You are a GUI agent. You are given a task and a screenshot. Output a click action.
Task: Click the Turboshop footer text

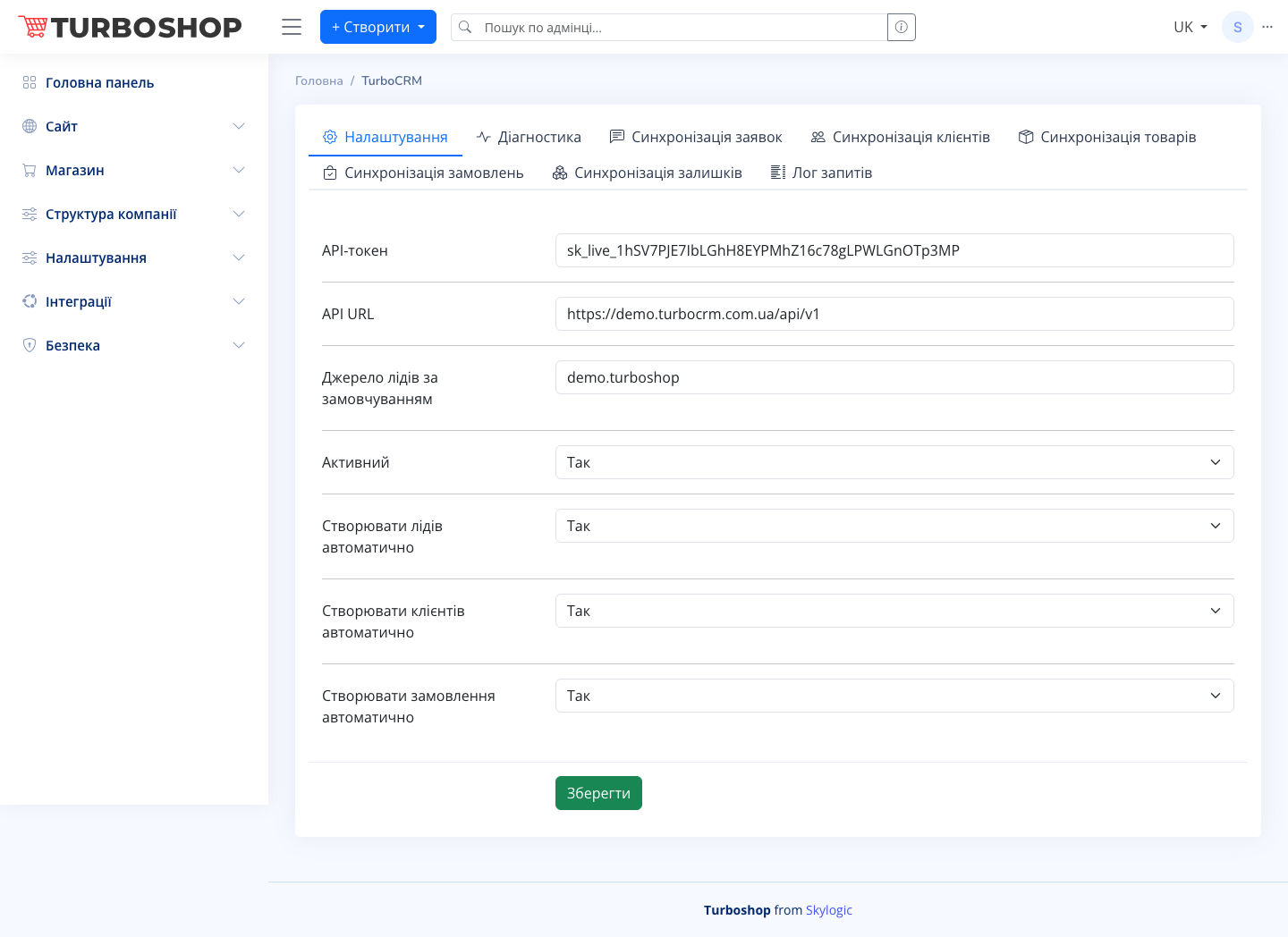737,910
